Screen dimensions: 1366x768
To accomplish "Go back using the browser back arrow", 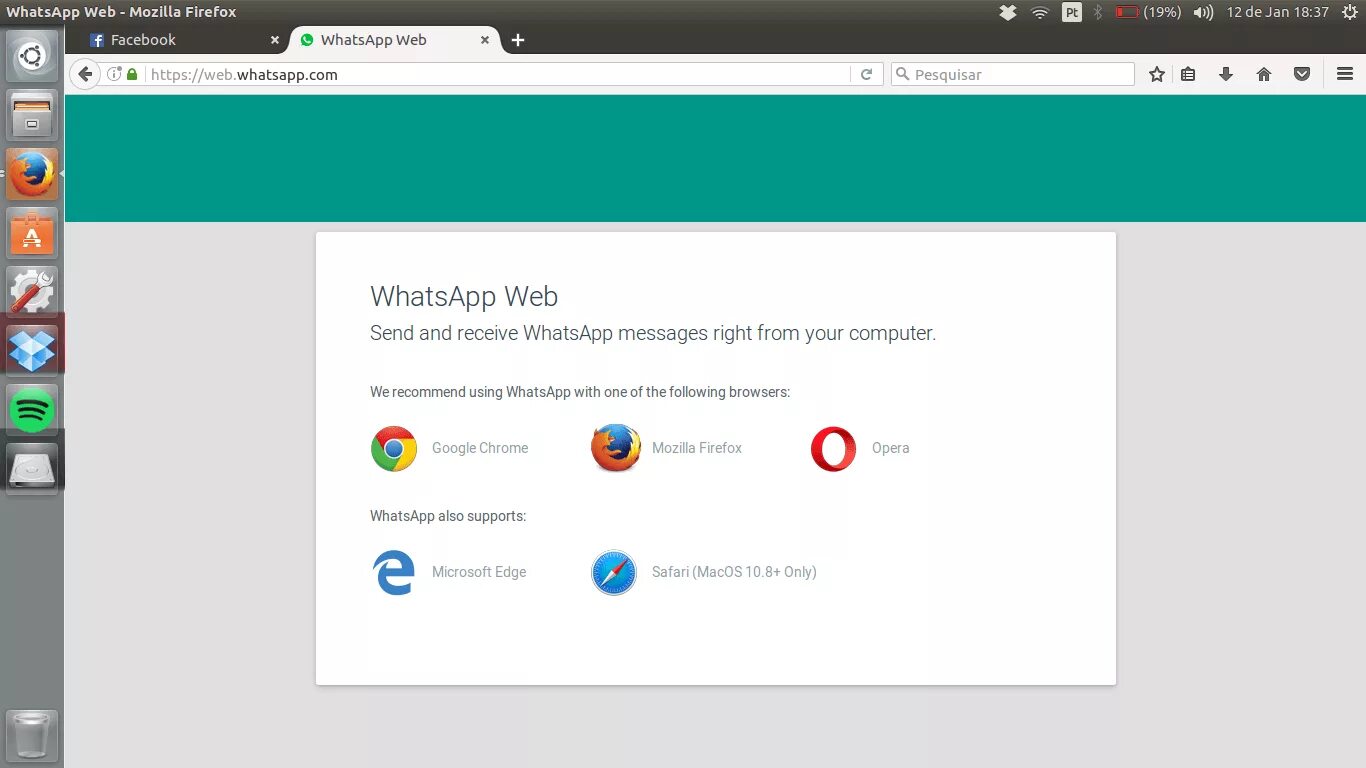I will click(85, 74).
